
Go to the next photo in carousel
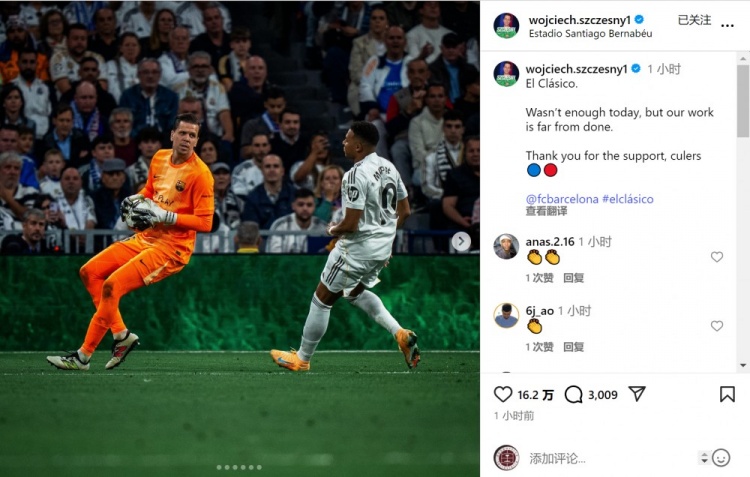tap(461, 241)
